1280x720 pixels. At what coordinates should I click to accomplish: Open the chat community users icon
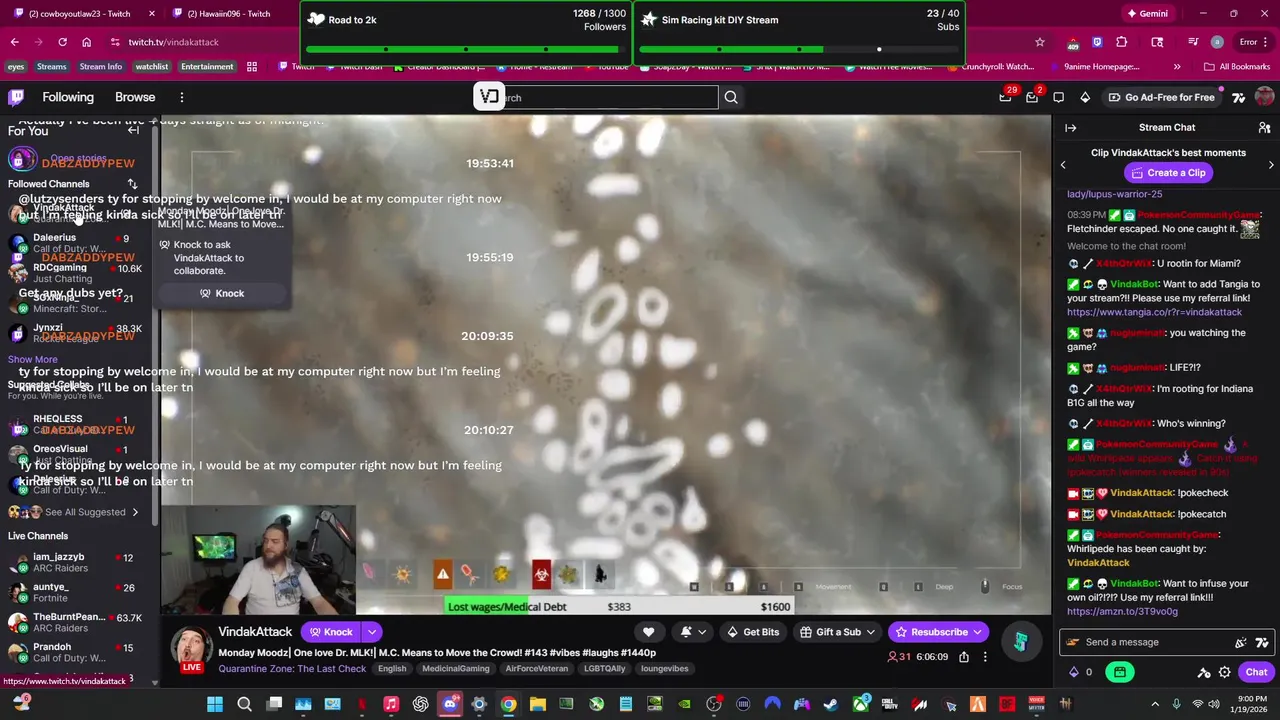tap(1264, 128)
